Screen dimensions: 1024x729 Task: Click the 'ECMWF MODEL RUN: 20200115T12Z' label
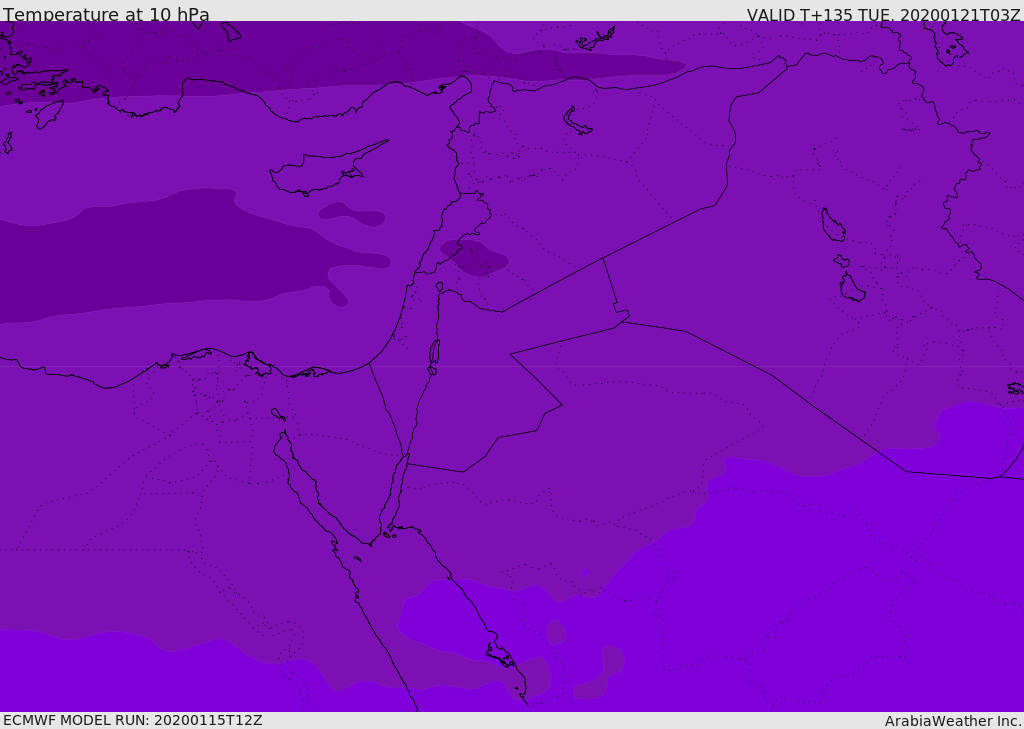click(x=133, y=720)
